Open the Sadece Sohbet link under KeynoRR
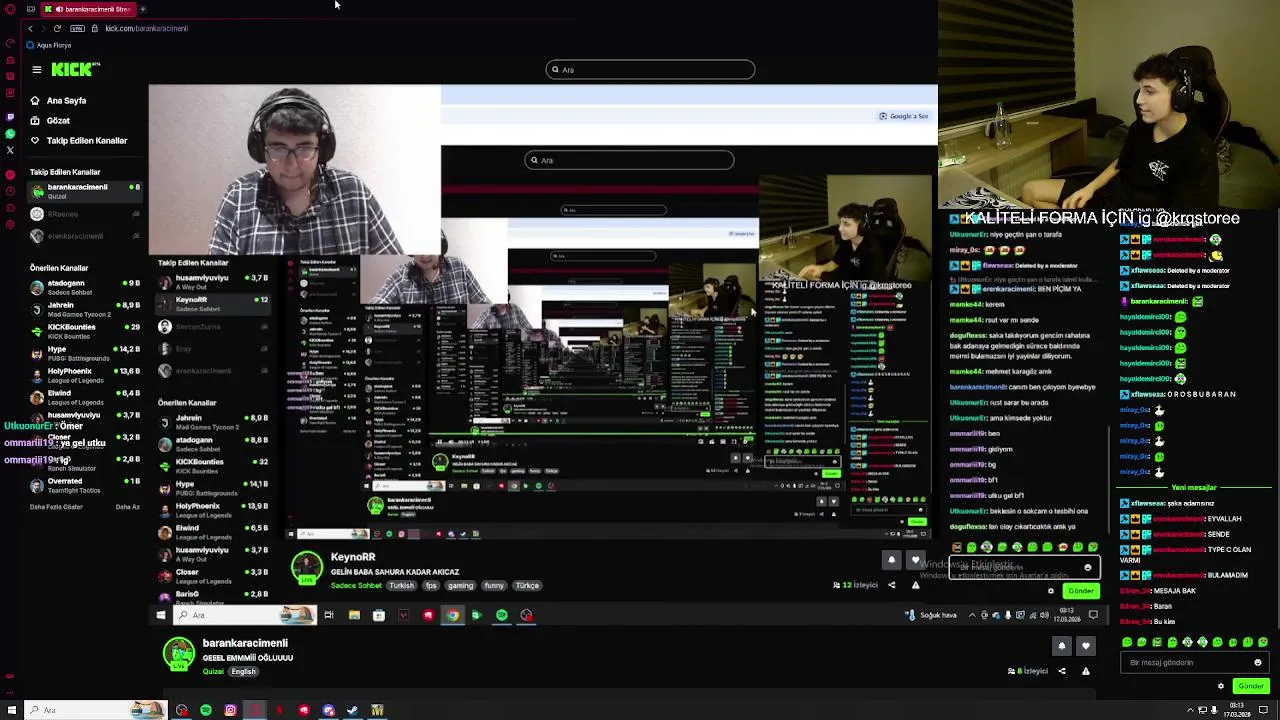This screenshot has height=720, width=1280. click(x=356, y=586)
